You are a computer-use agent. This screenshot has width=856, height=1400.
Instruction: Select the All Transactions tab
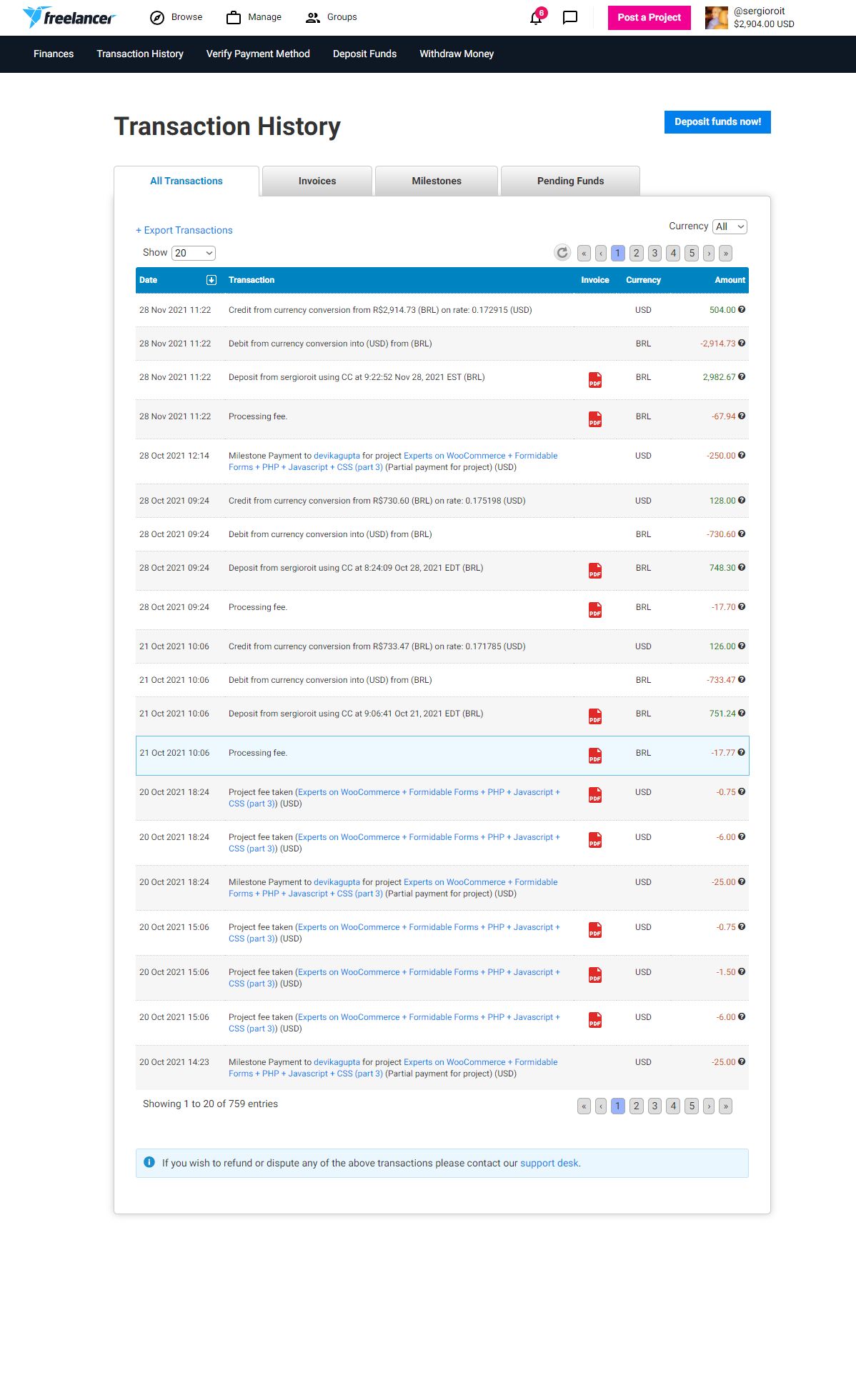pyautogui.click(x=186, y=181)
